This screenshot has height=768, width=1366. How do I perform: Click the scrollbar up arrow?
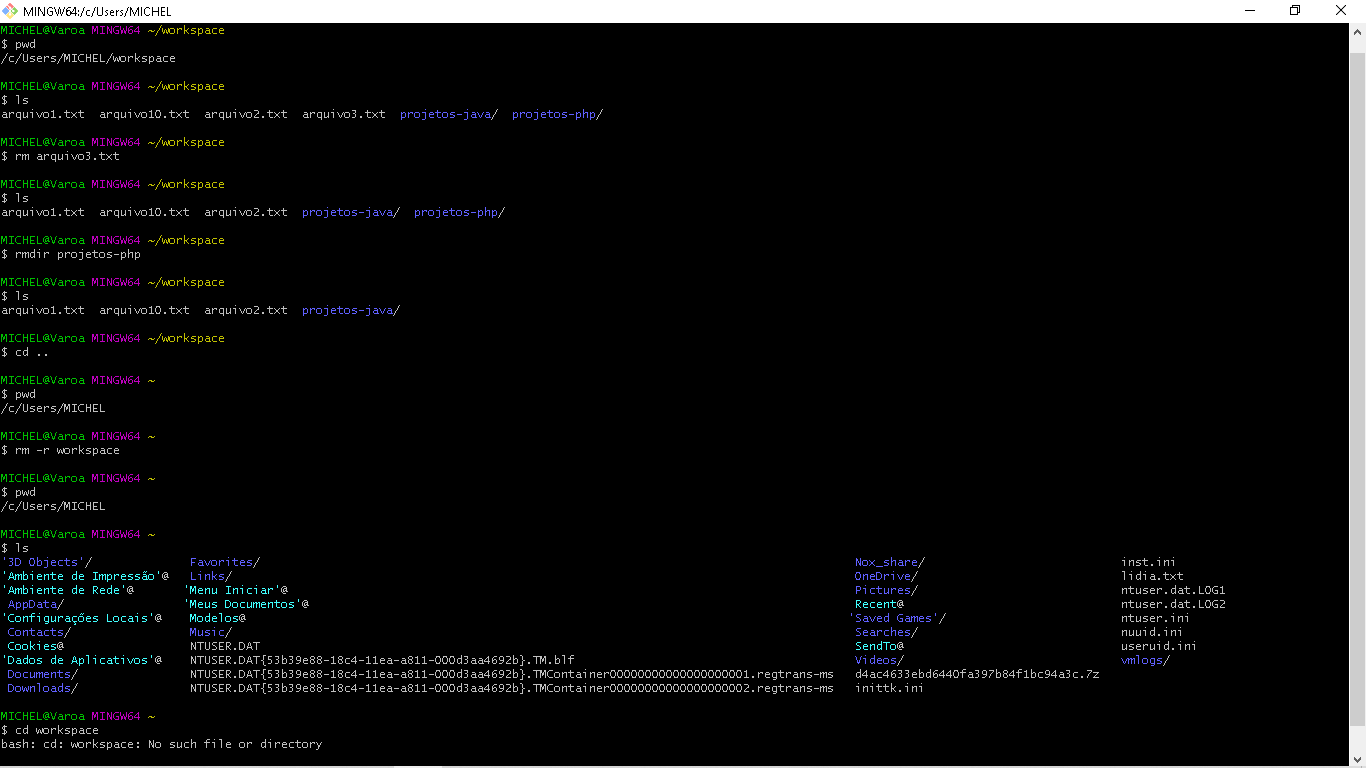coord(1357,31)
